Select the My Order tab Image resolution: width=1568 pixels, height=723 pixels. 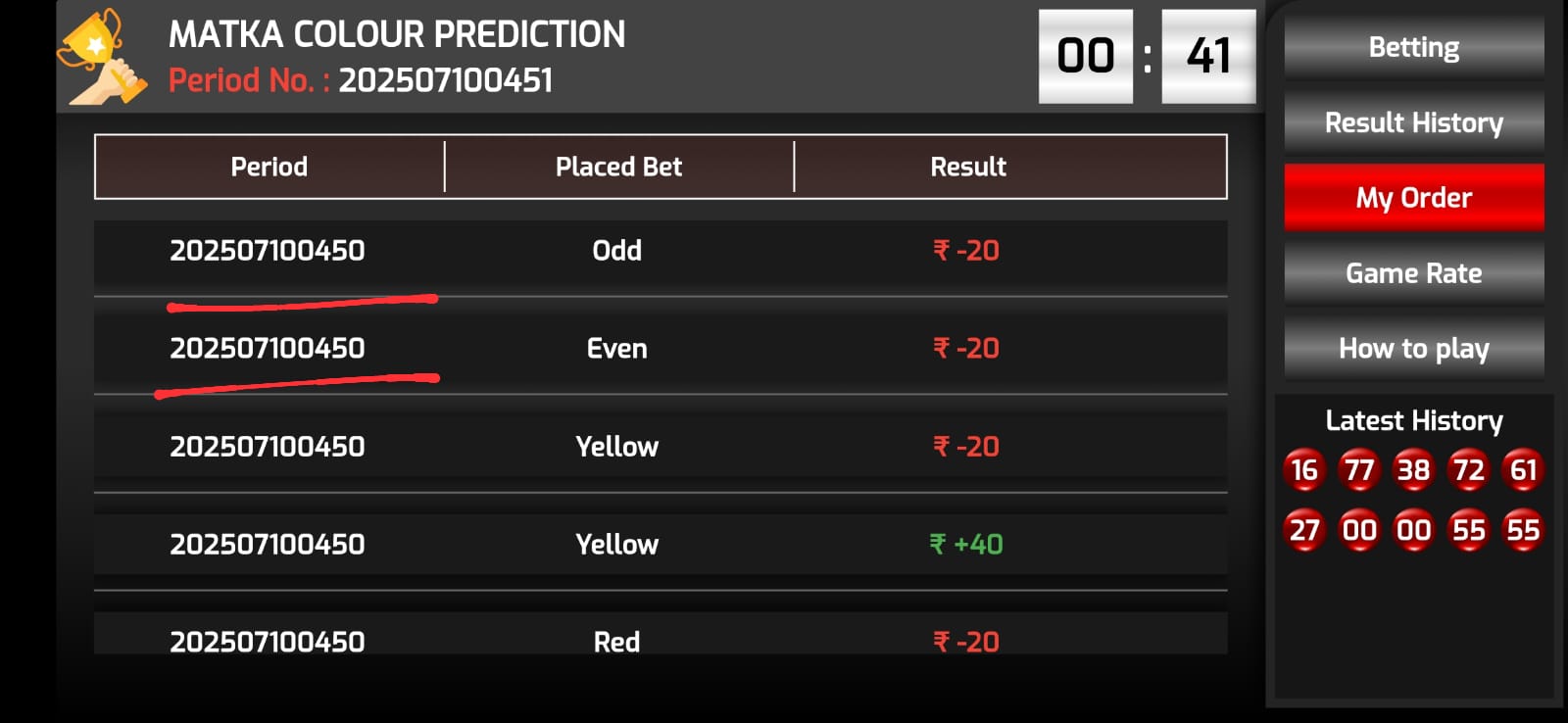click(1413, 198)
